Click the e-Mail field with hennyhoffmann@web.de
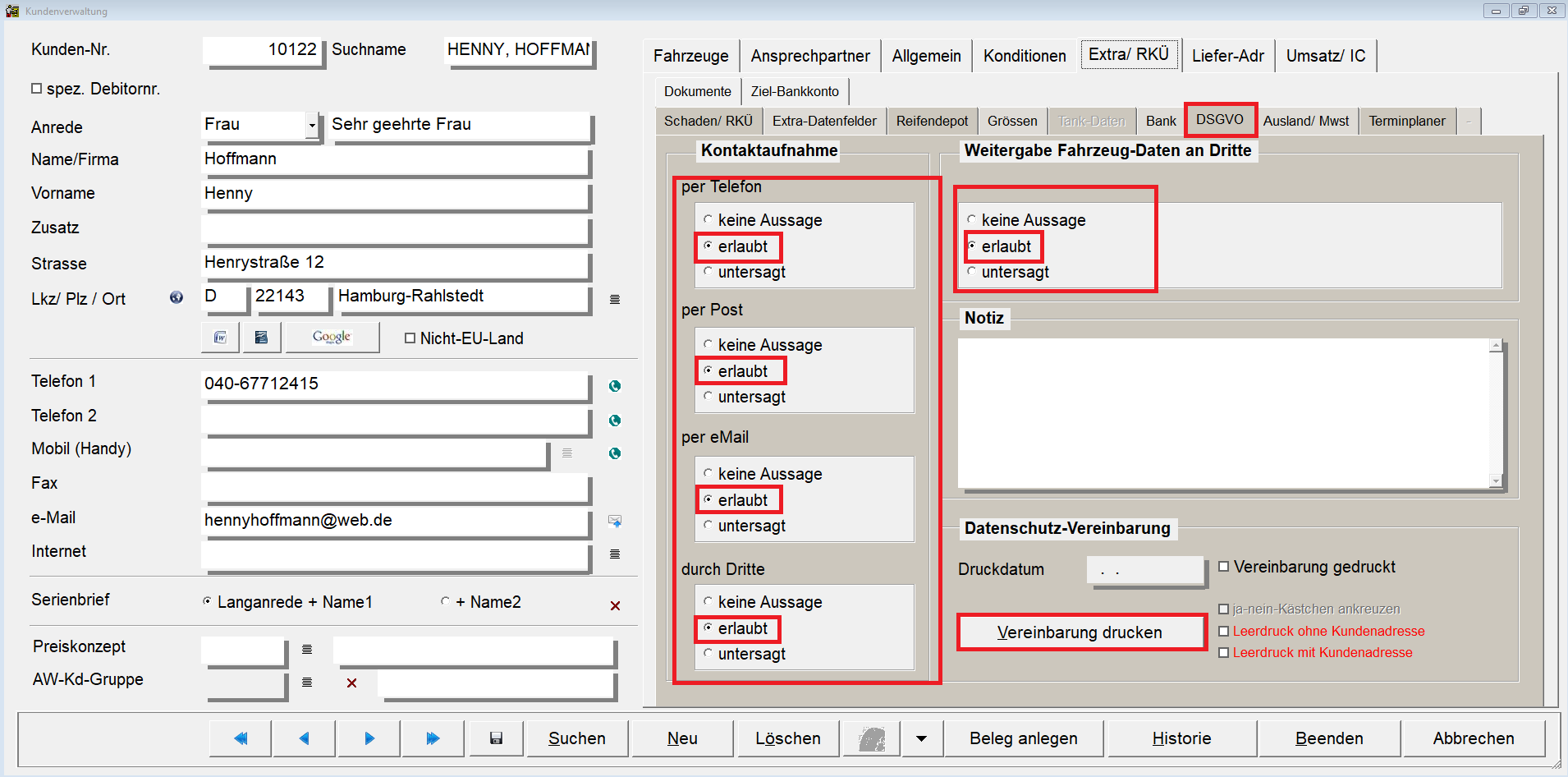The width and height of the screenshot is (1568, 777). pyautogui.click(x=396, y=521)
